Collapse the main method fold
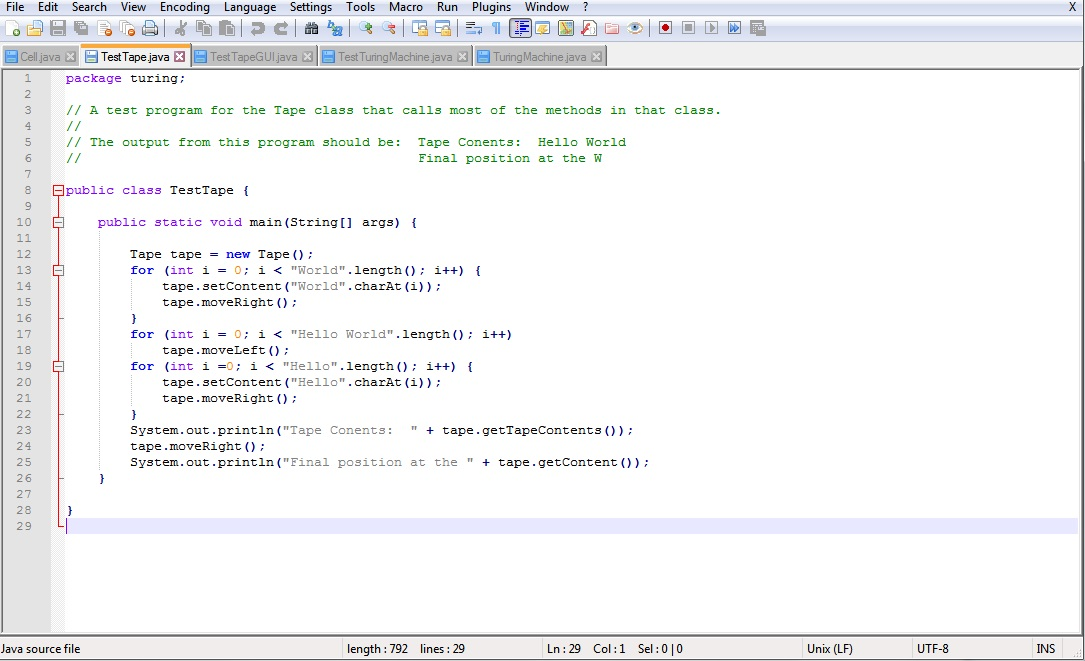The height and width of the screenshot is (661, 1085). [x=57, y=222]
